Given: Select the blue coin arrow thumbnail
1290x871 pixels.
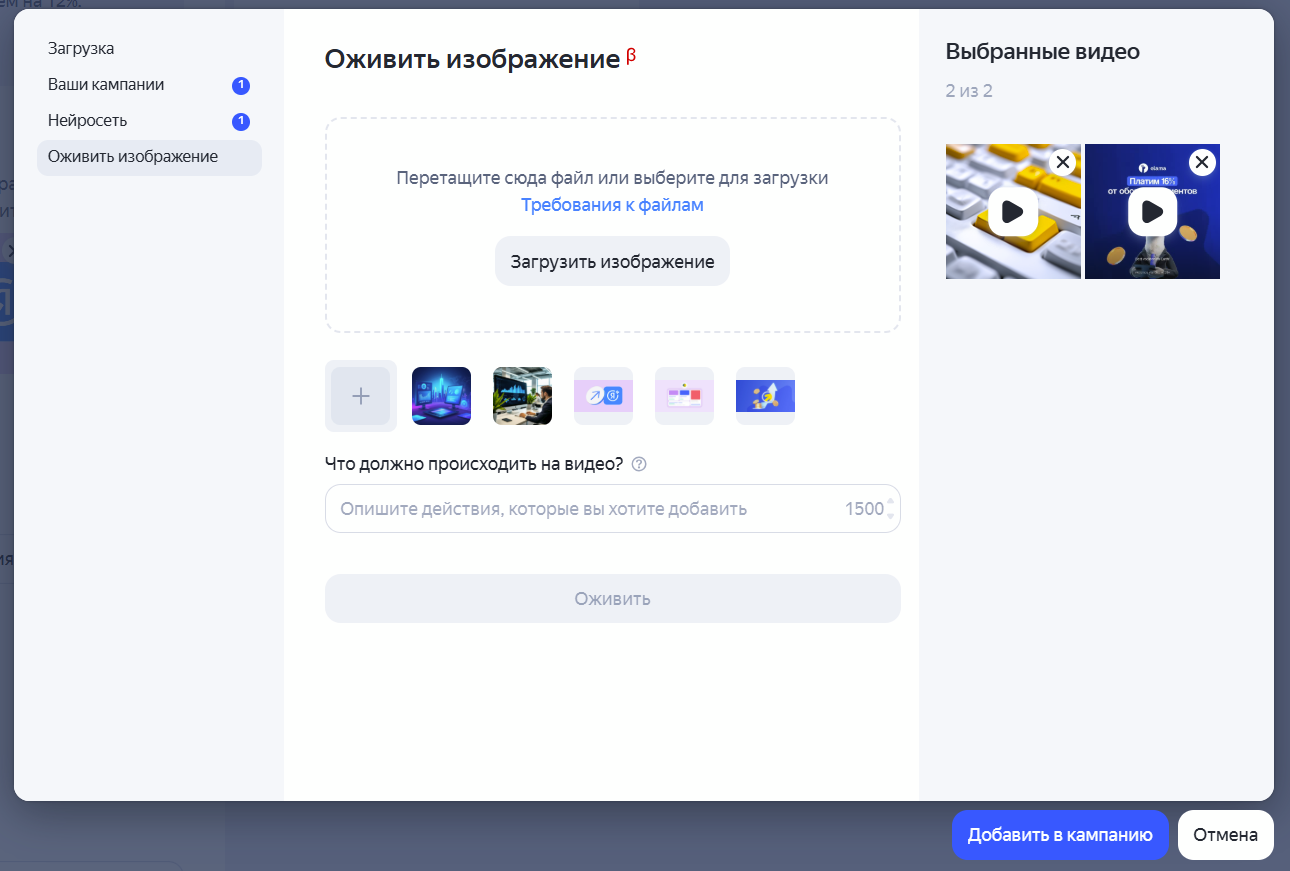Looking at the screenshot, I should coord(765,396).
